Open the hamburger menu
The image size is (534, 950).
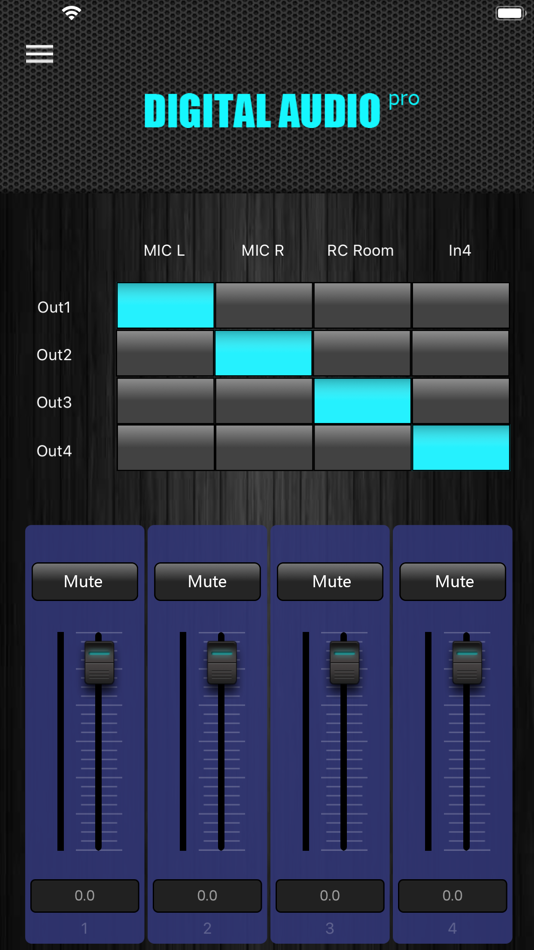[39, 54]
